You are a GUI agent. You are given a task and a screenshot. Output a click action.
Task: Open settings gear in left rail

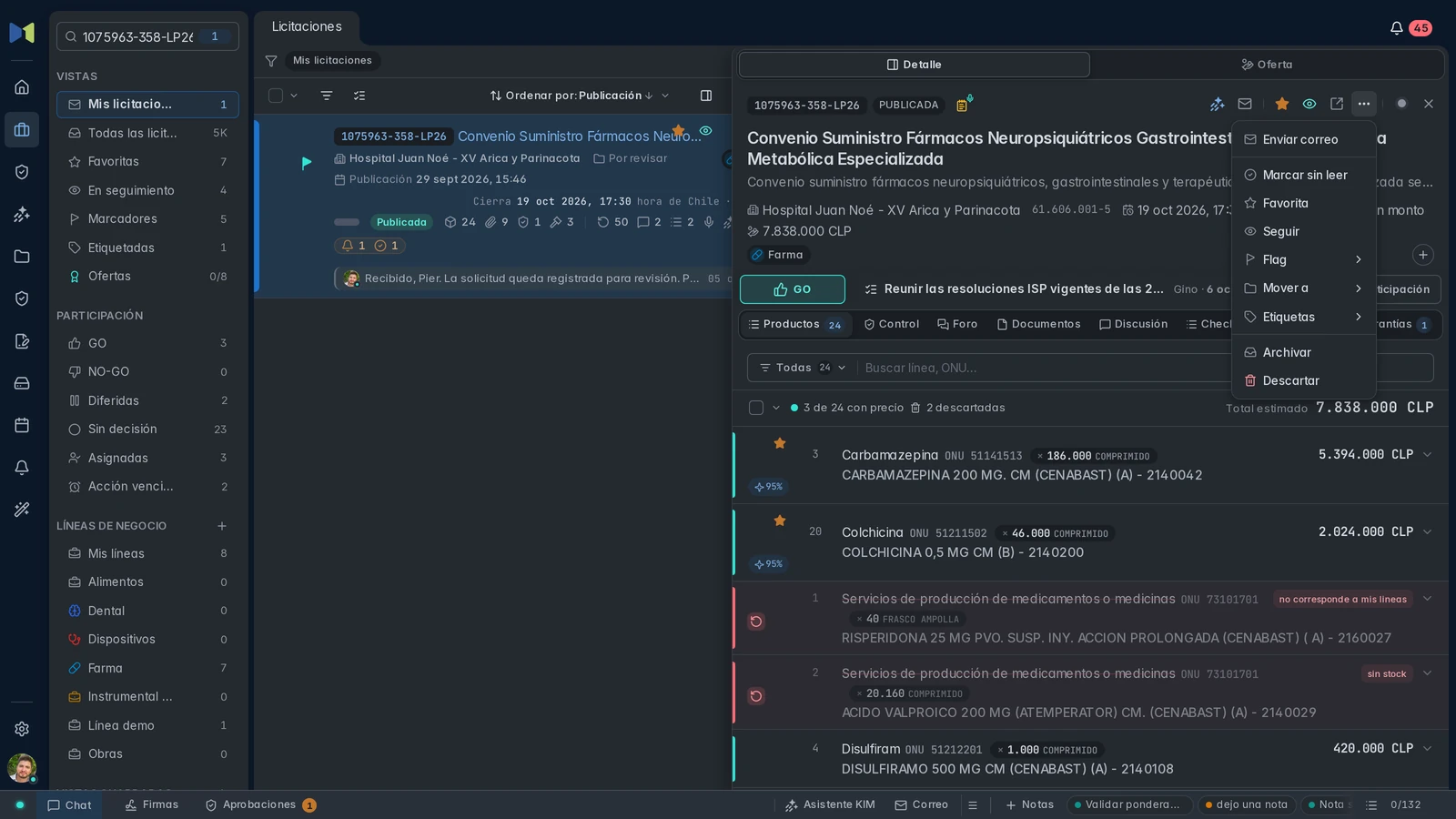tap(22, 729)
